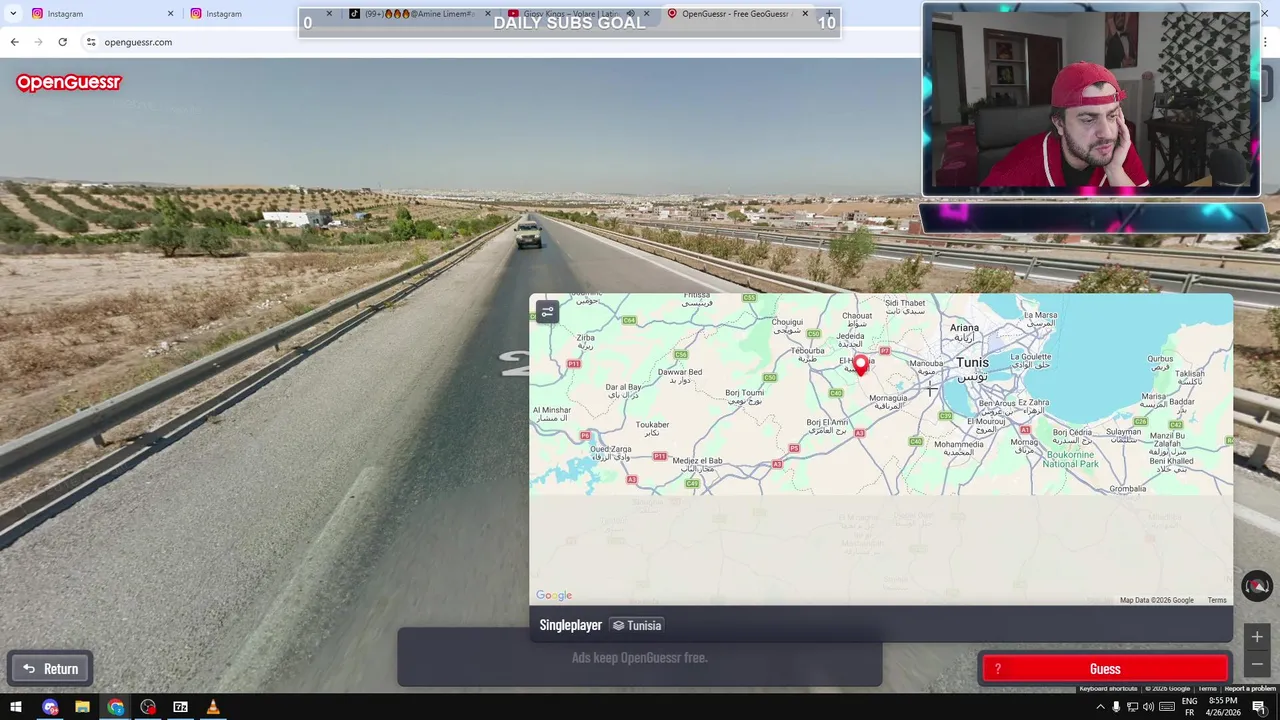Open the notification center icon
1280x720 pixels.
[x=1259, y=707]
